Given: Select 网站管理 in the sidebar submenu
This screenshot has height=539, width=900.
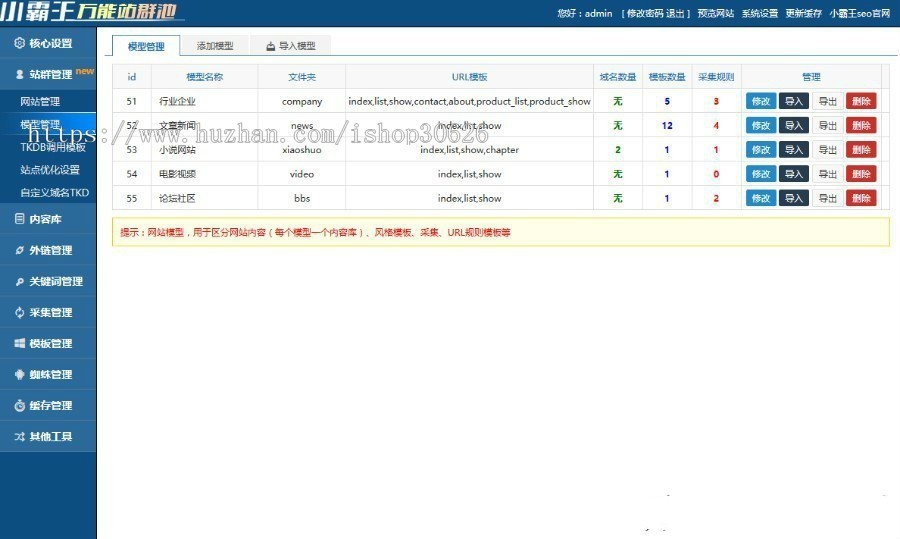Looking at the screenshot, I should tap(40, 102).
